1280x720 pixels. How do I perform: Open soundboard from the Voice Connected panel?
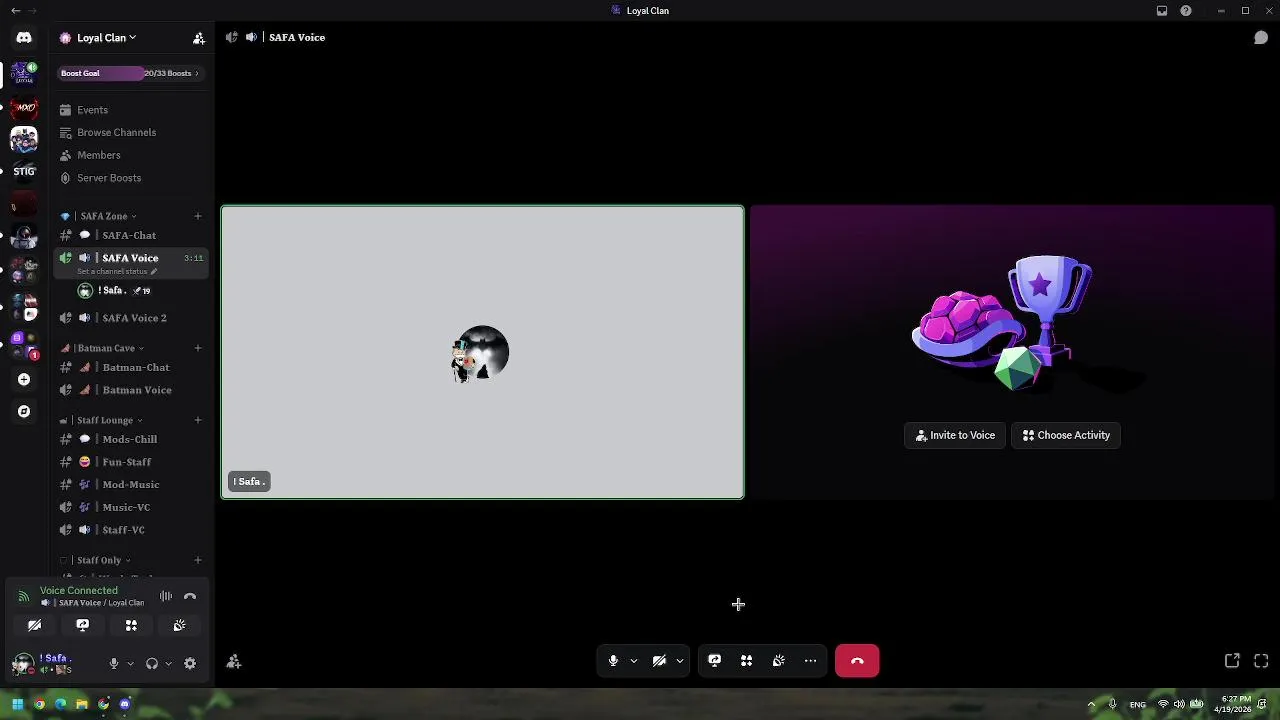(179, 625)
